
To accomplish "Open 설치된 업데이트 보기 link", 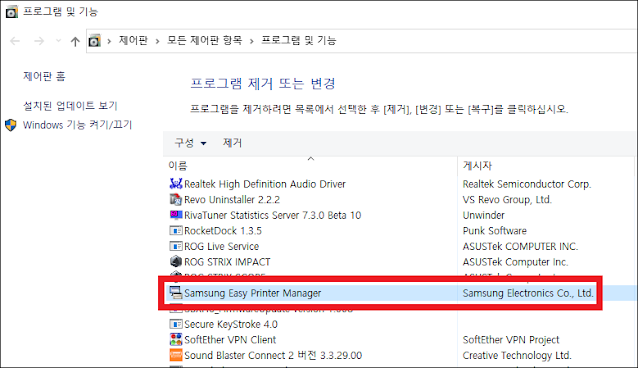I will (70, 106).
